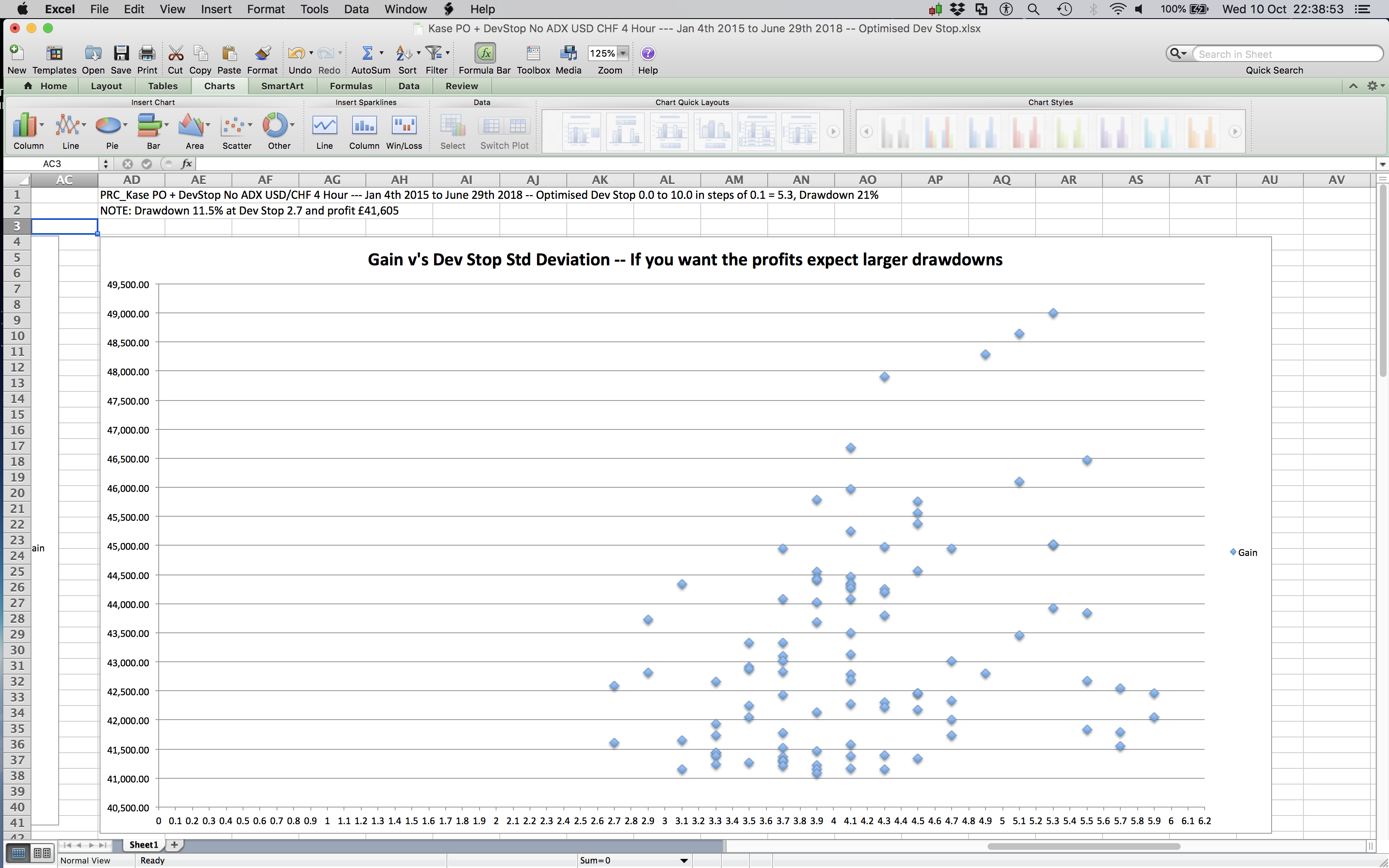The width and height of the screenshot is (1389, 868).
Task: Toggle the Formula Bar button
Action: (485, 53)
